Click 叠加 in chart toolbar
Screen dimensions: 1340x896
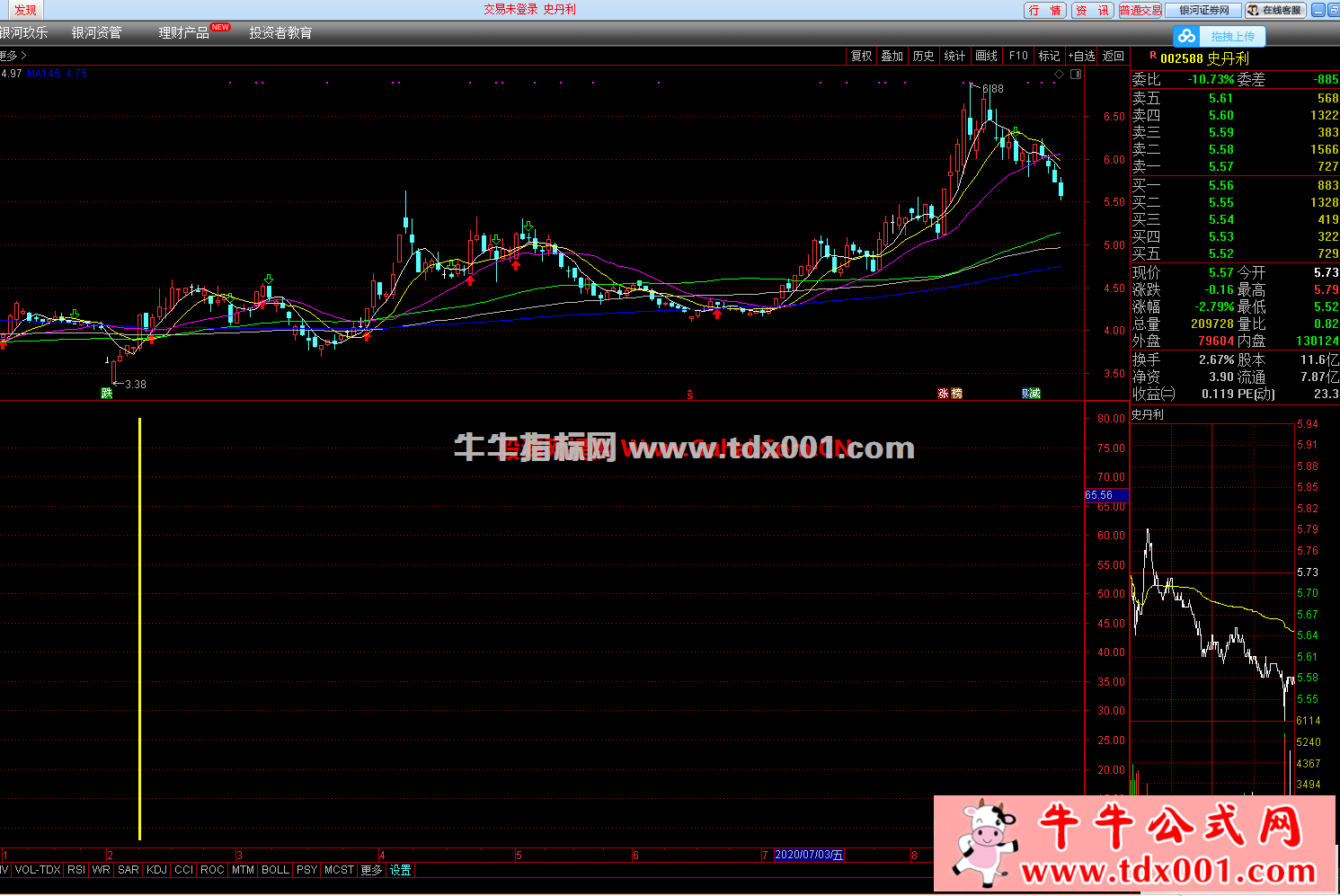tap(892, 56)
